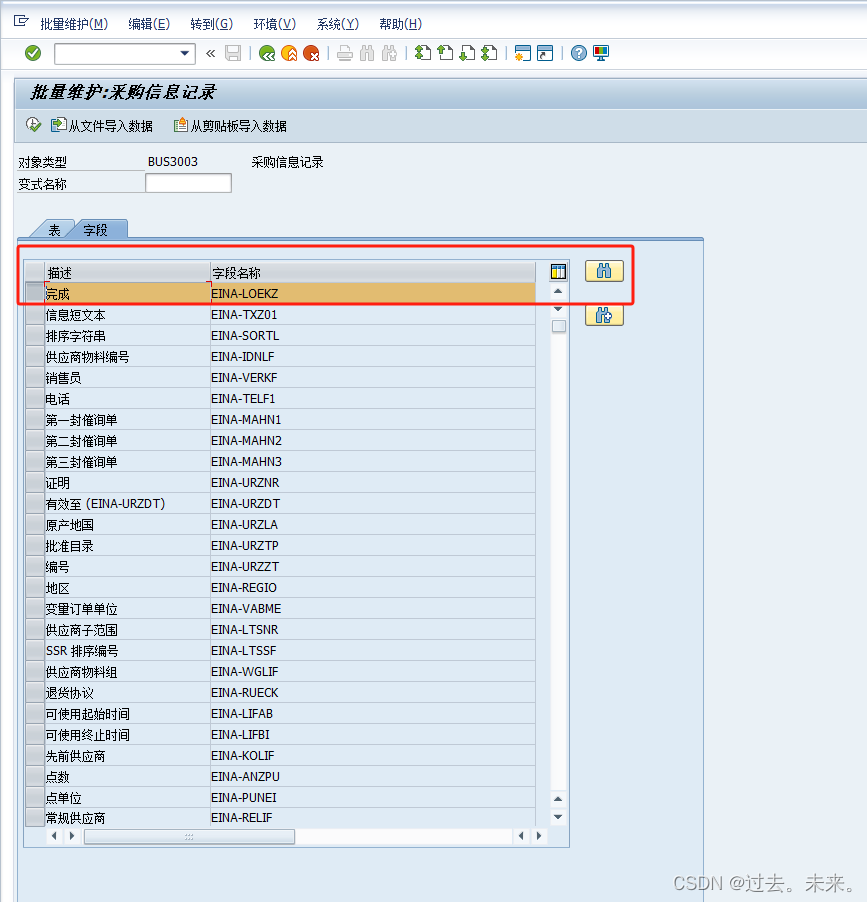Open the SAP Help icon
Viewport: 867px width, 902px height.
(579, 53)
